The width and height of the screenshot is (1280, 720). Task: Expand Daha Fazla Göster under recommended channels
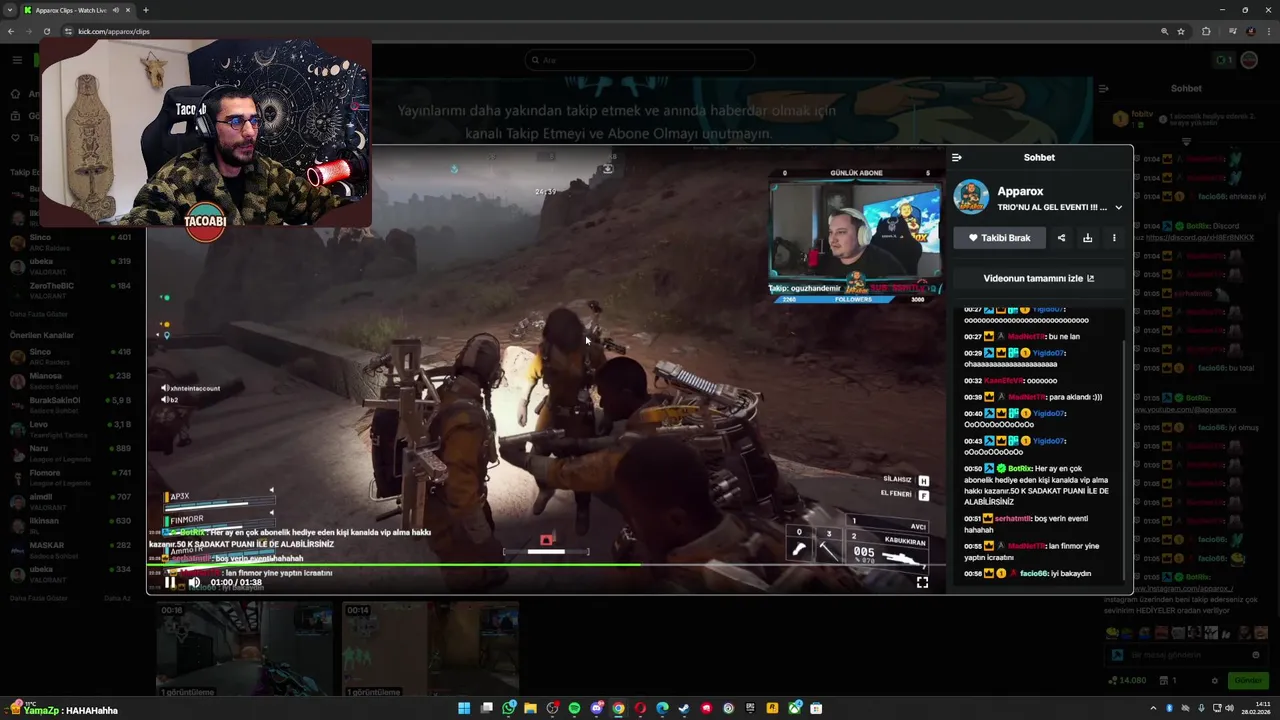tap(38, 598)
